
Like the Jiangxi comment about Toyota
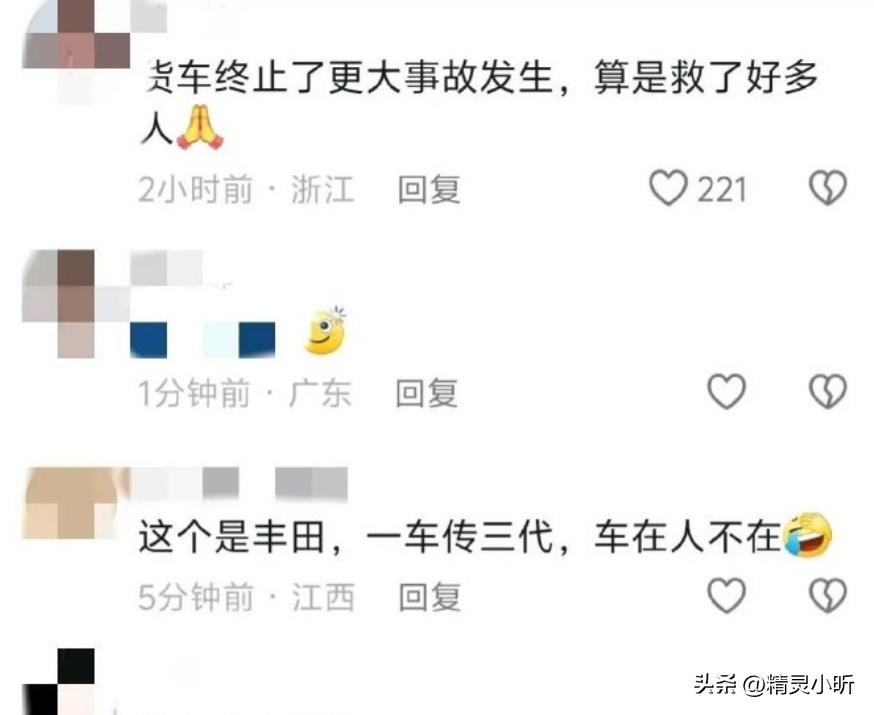click(x=726, y=595)
